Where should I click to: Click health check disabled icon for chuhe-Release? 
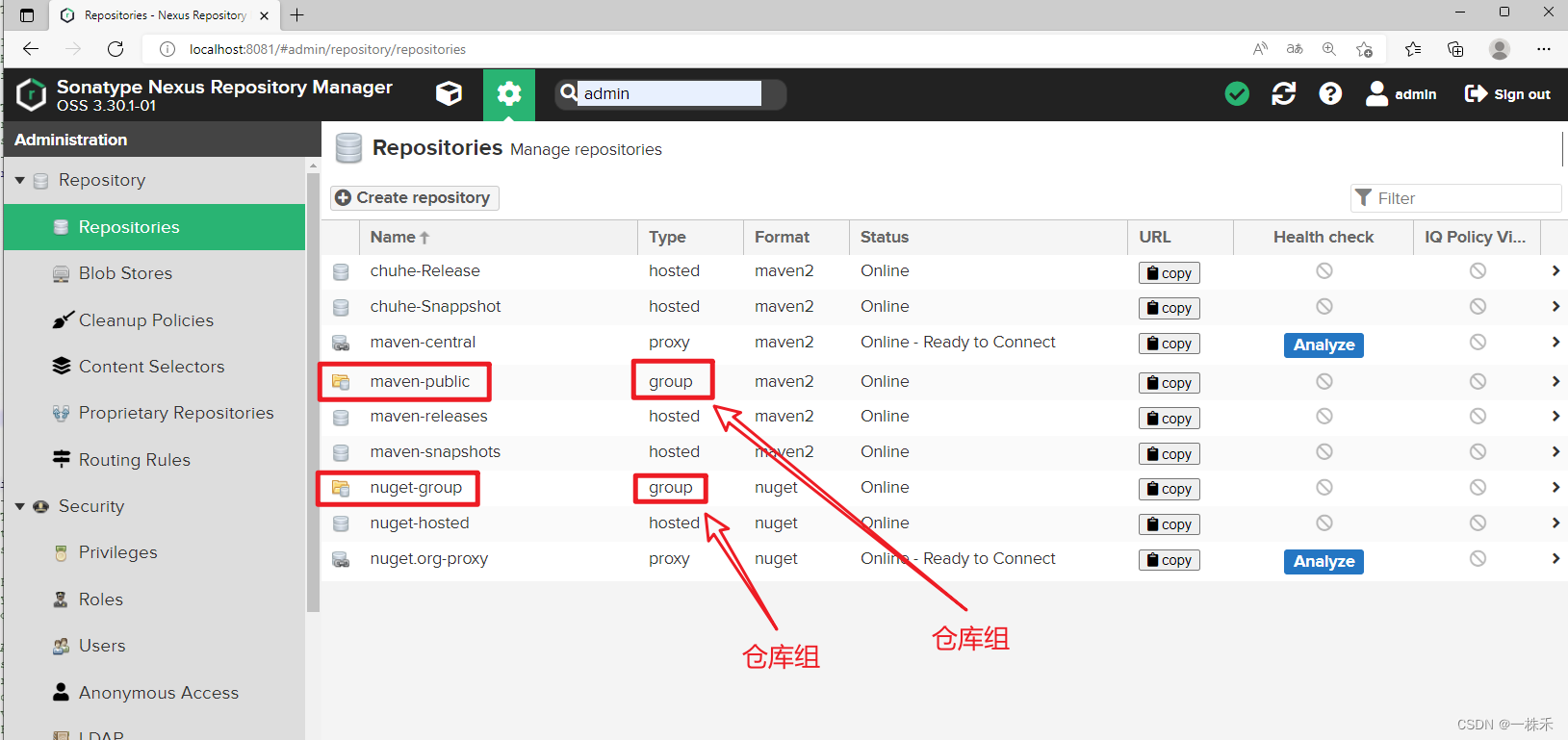(1324, 271)
